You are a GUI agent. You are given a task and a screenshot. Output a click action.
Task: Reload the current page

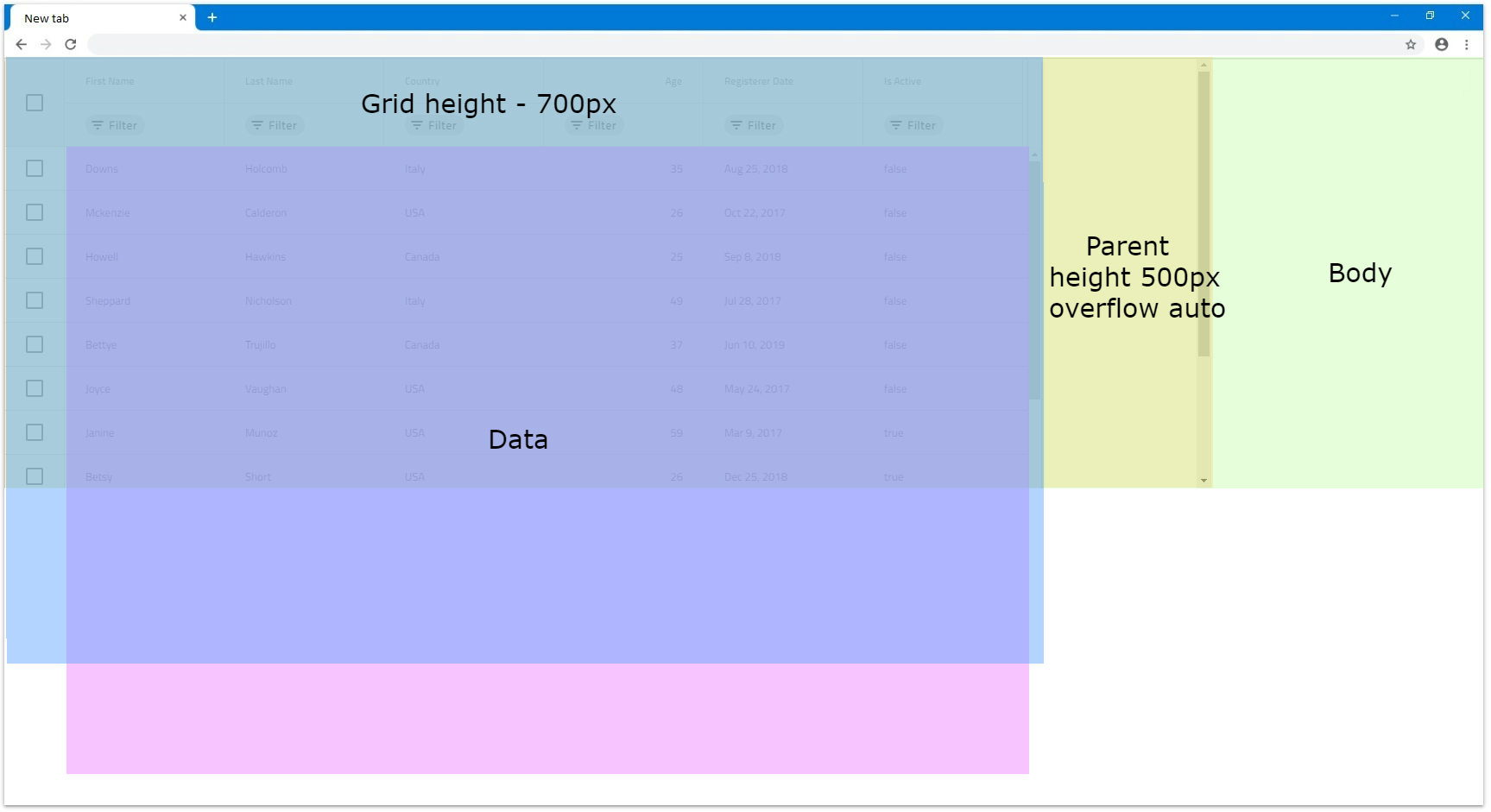[71, 45]
